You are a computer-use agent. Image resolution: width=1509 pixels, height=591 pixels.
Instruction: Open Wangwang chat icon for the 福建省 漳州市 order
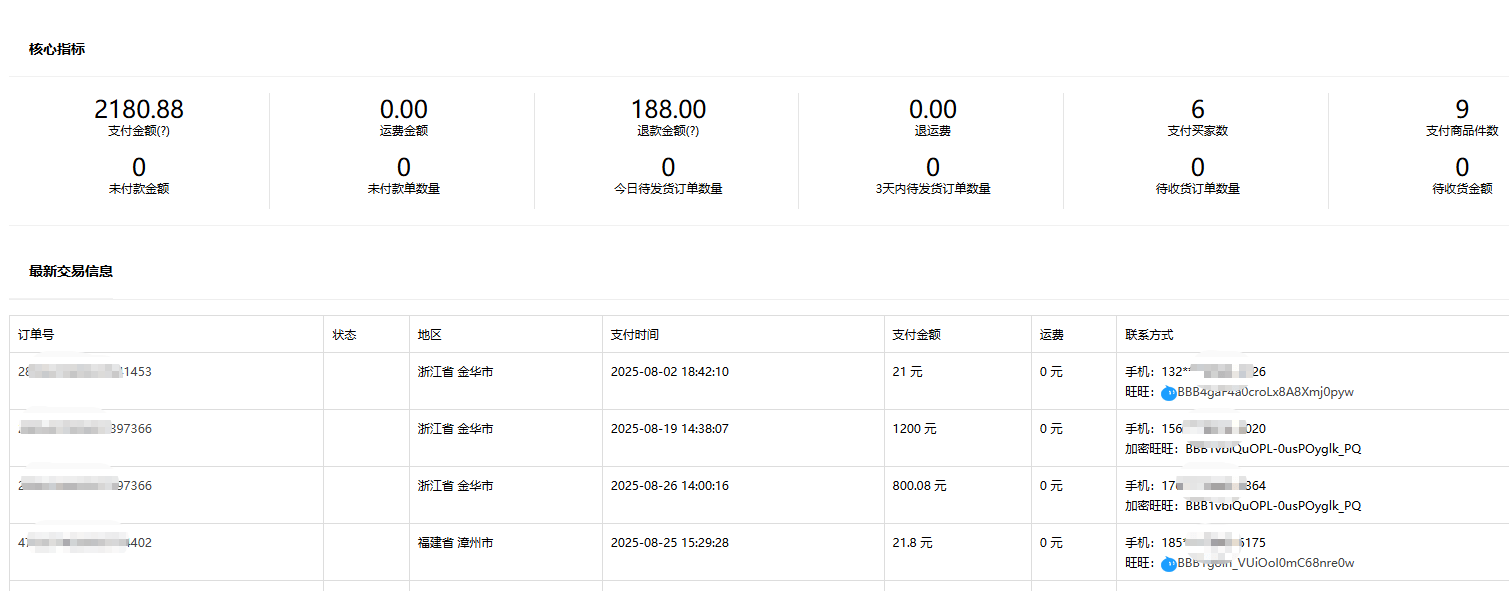pos(1168,564)
